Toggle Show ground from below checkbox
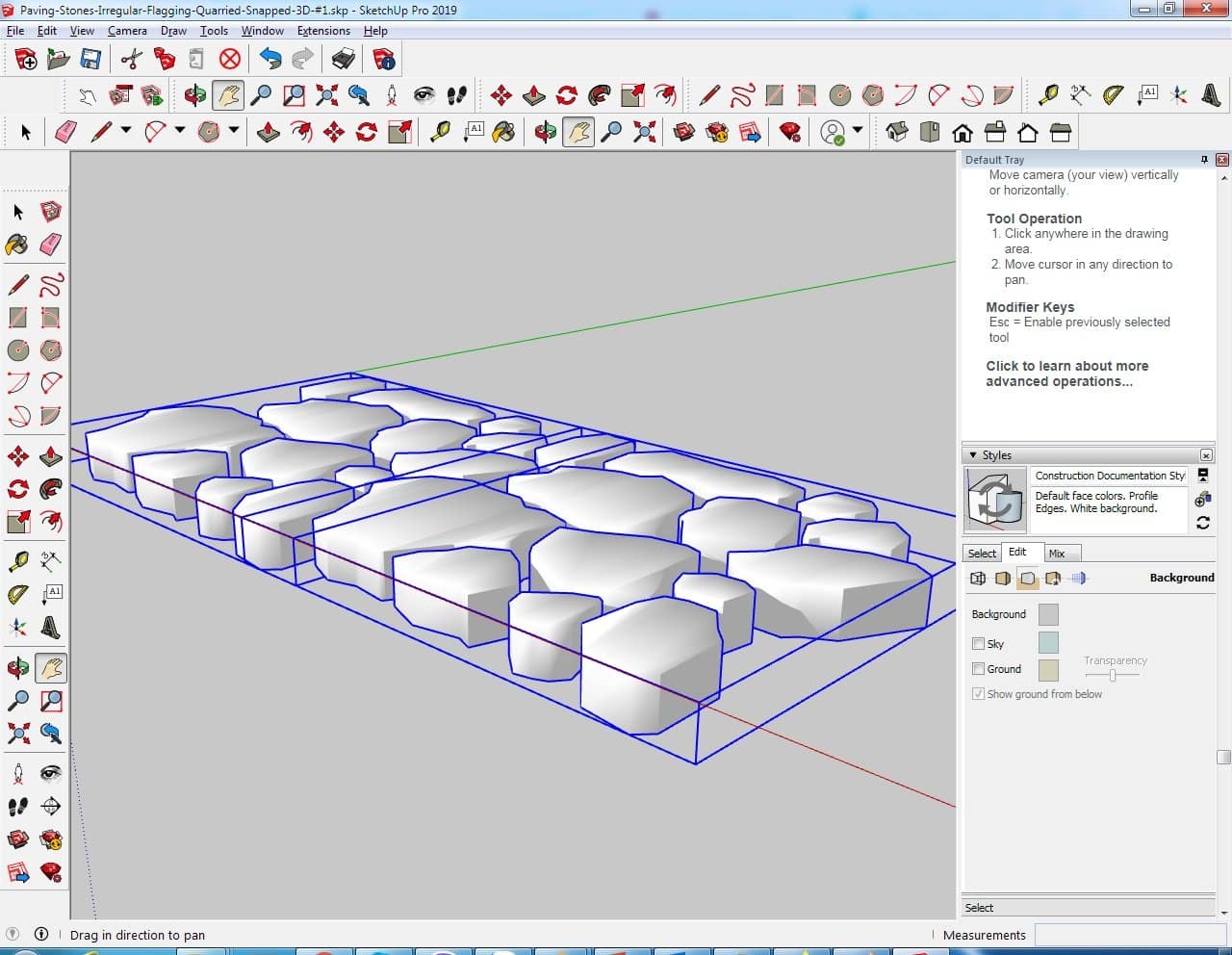The image size is (1232, 955). 978,694
